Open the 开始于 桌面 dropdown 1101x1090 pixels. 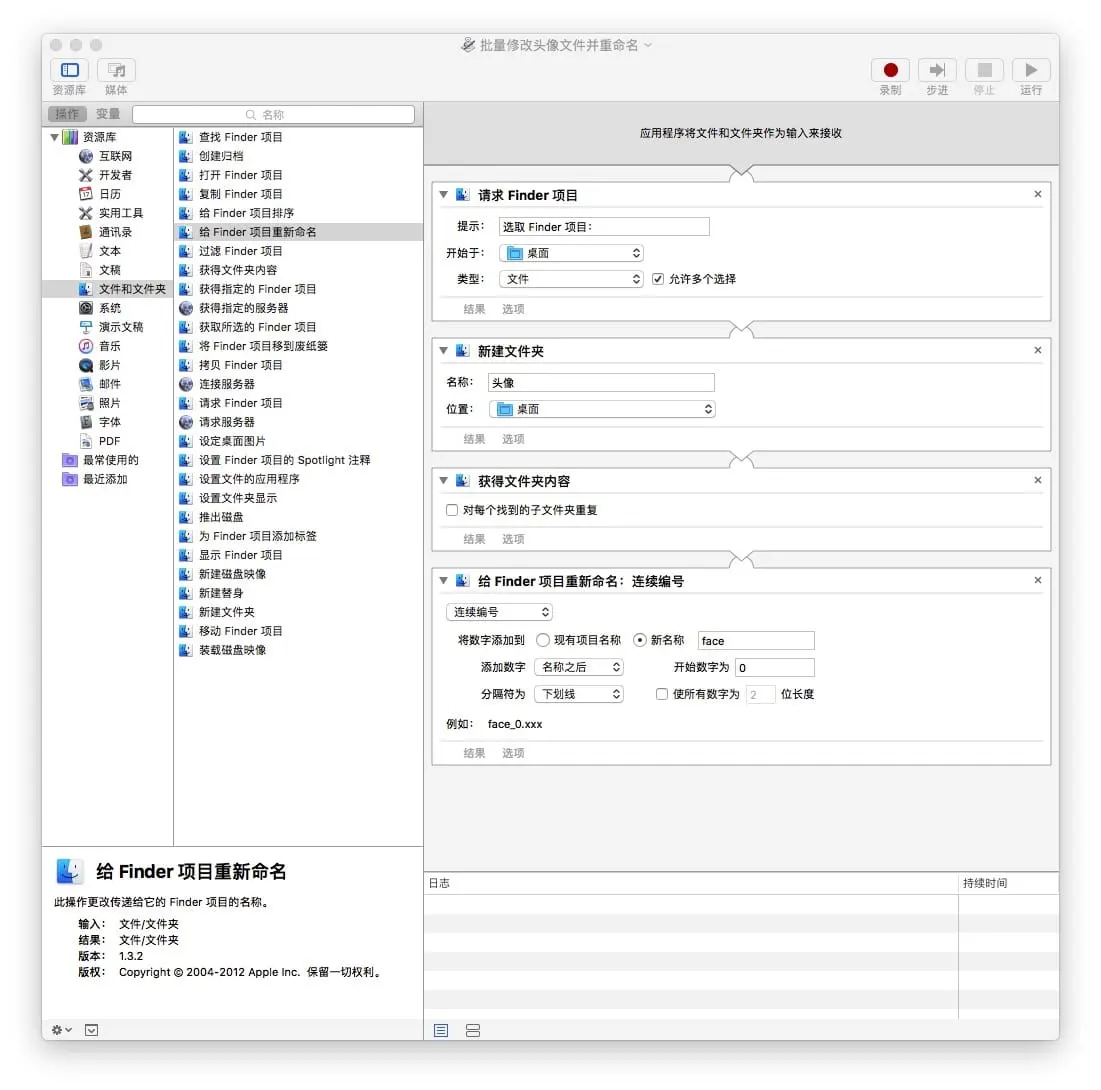coord(571,253)
